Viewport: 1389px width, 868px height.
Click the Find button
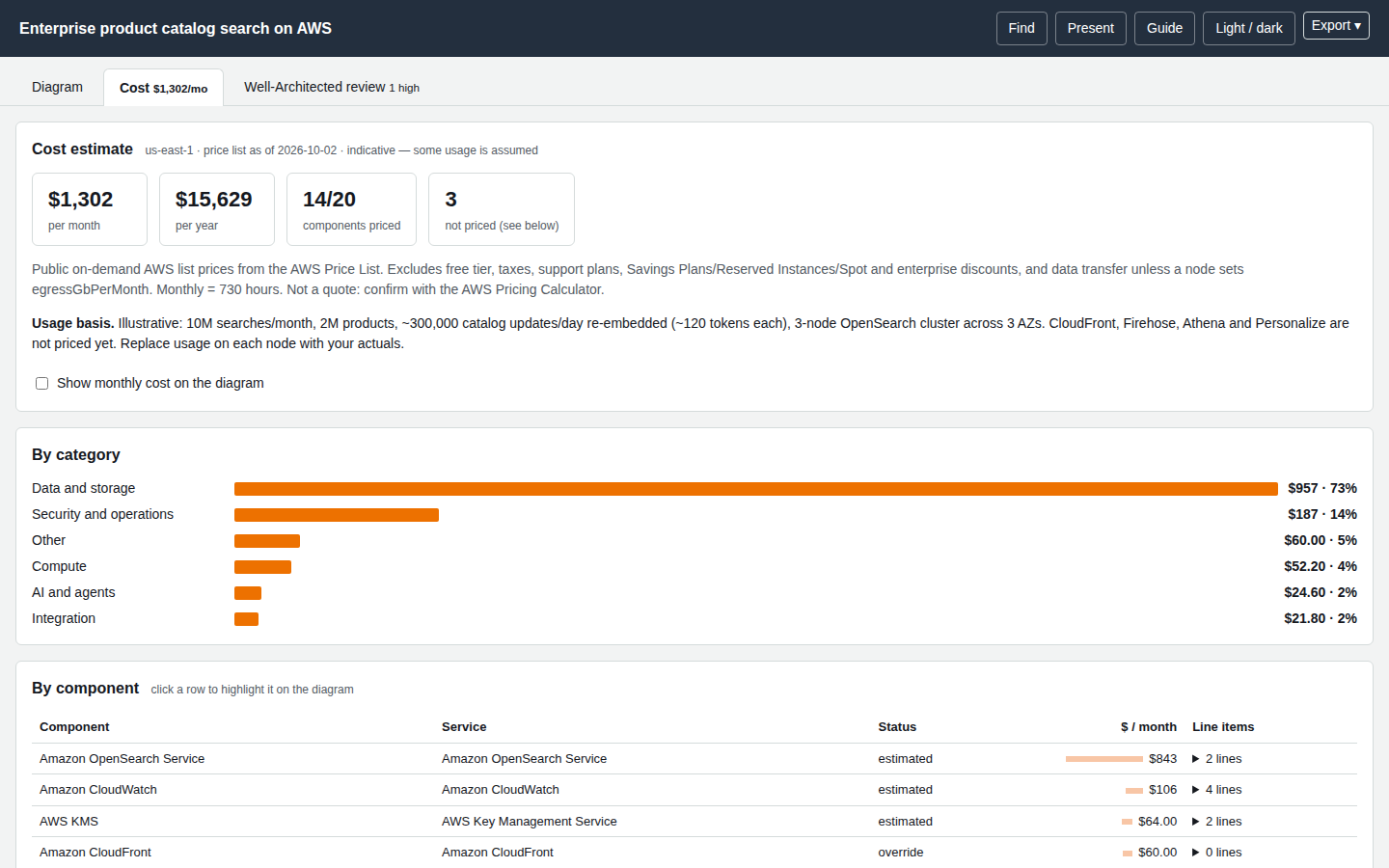(x=1021, y=28)
